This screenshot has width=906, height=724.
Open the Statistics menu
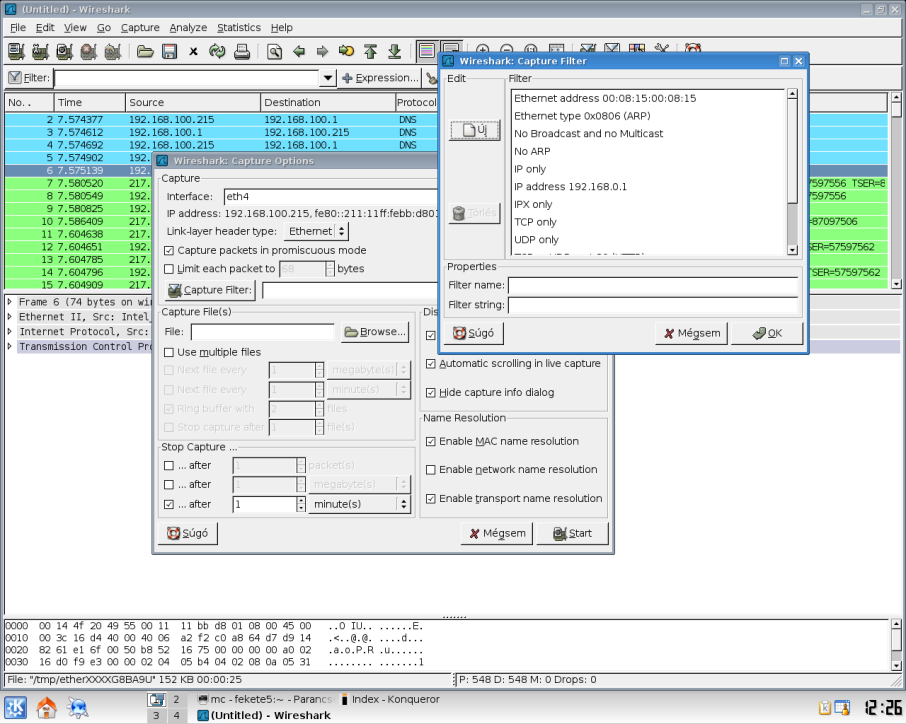[239, 27]
